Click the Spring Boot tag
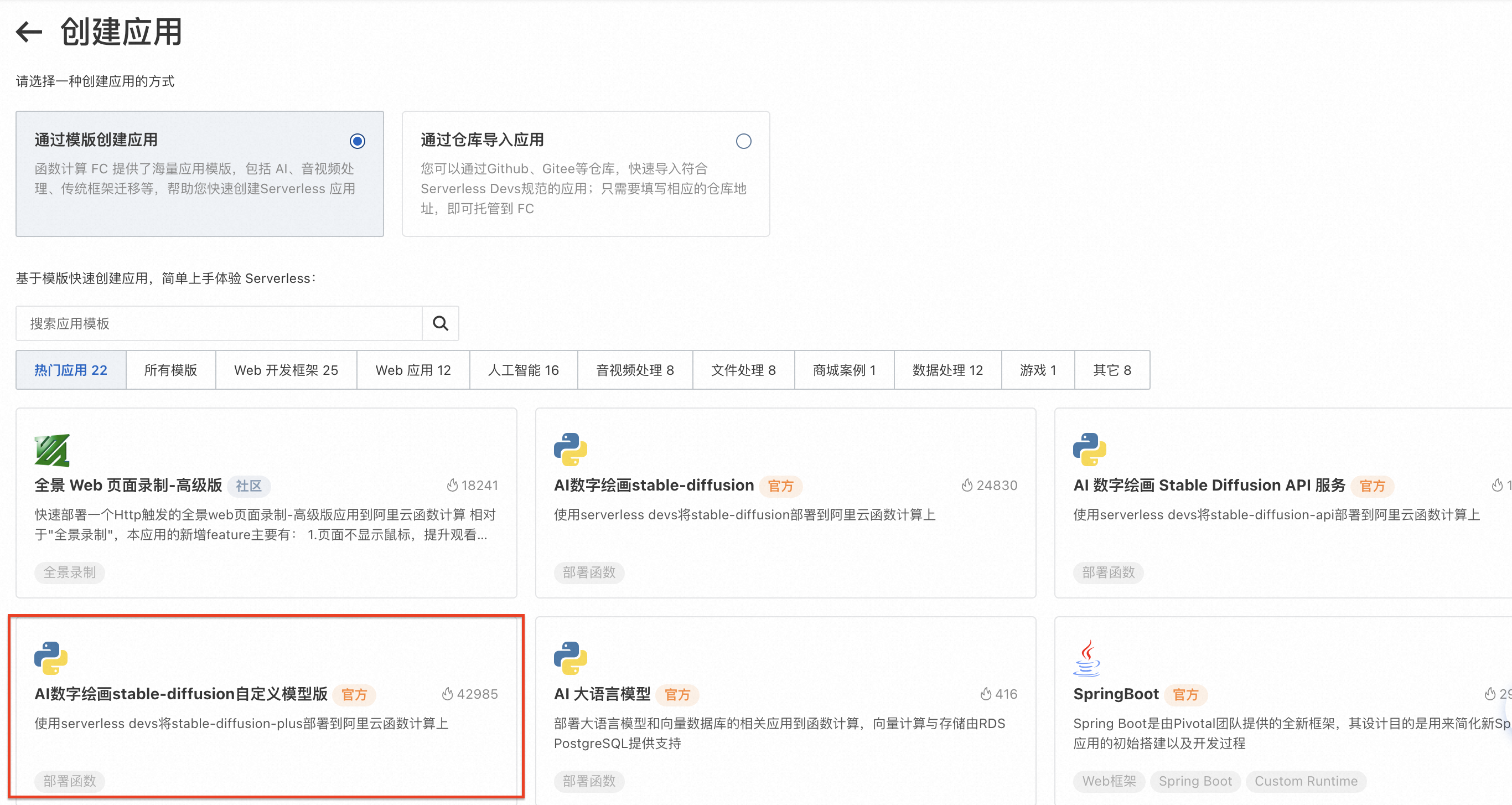This screenshot has width=1512, height=805. tap(1195, 781)
